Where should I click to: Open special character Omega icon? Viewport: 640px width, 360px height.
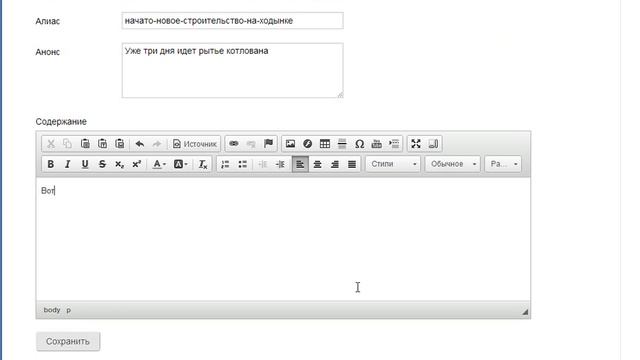coord(359,144)
